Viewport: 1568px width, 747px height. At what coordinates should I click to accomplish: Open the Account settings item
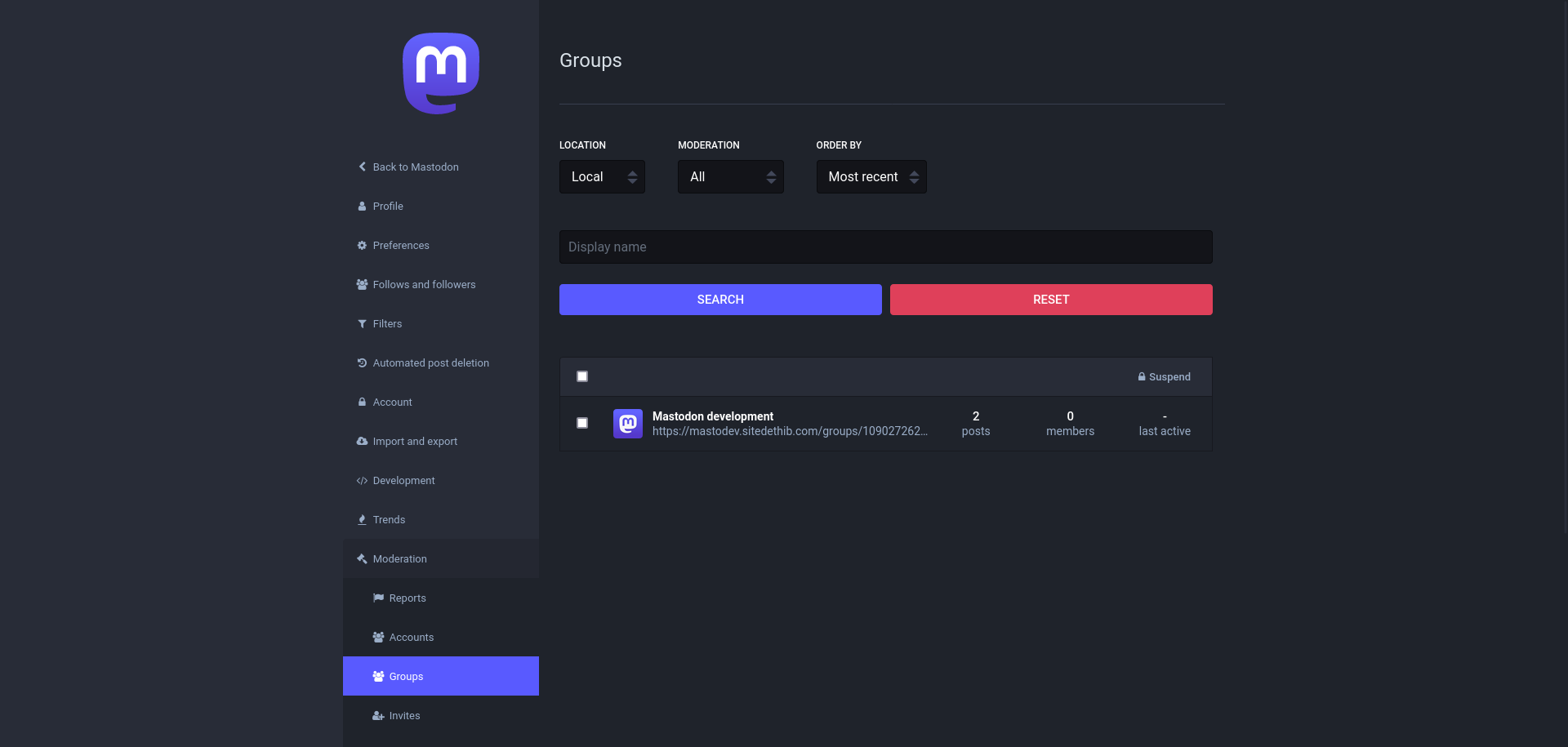coord(441,402)
